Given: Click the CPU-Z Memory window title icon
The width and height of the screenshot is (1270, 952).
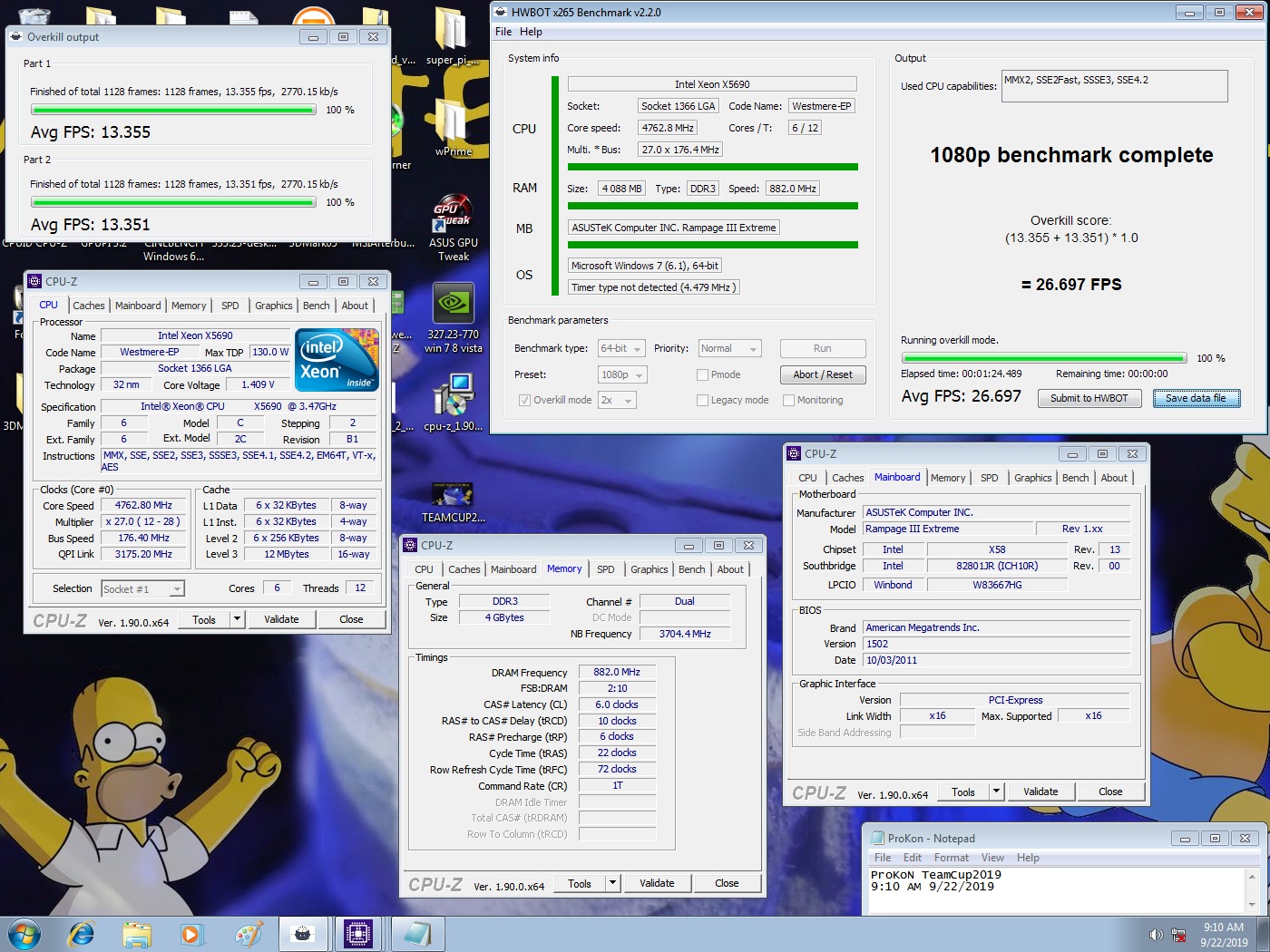Looking at the screenshot, I should 410,546.
